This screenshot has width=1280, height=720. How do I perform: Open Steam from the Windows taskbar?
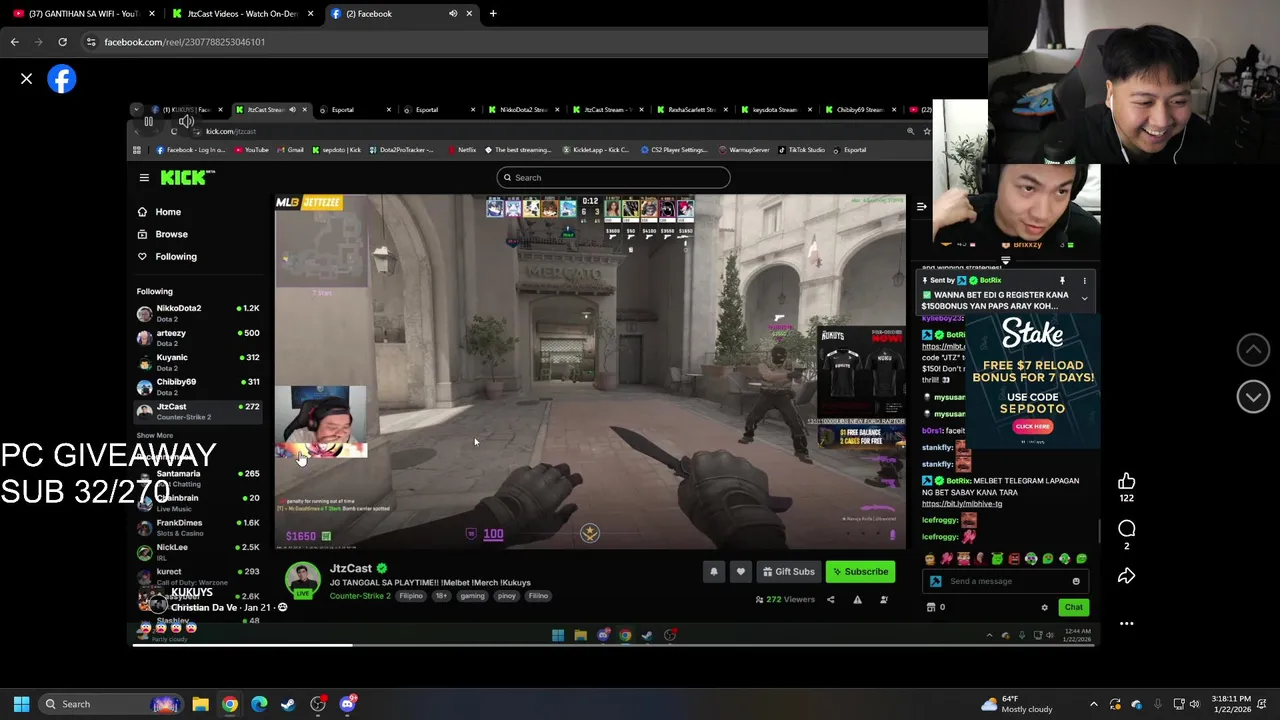coord(288,704)
